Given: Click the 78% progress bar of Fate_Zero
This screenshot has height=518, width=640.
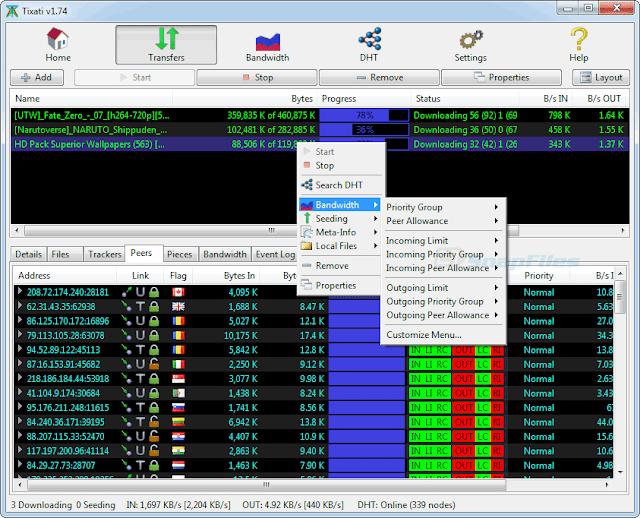Looking at the screenshot, I should (x=364, y=115).
